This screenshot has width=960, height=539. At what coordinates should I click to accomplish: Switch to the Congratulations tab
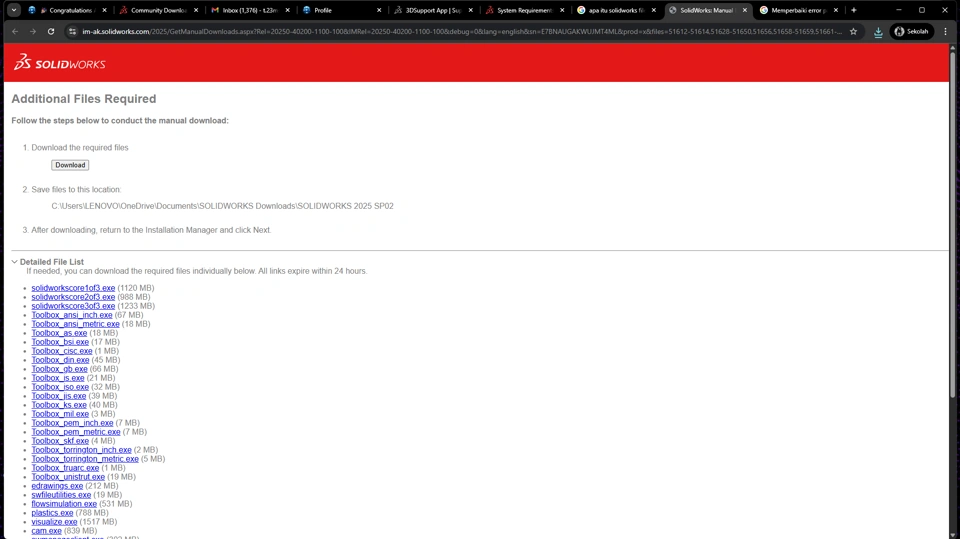click(x=67, y=10)
